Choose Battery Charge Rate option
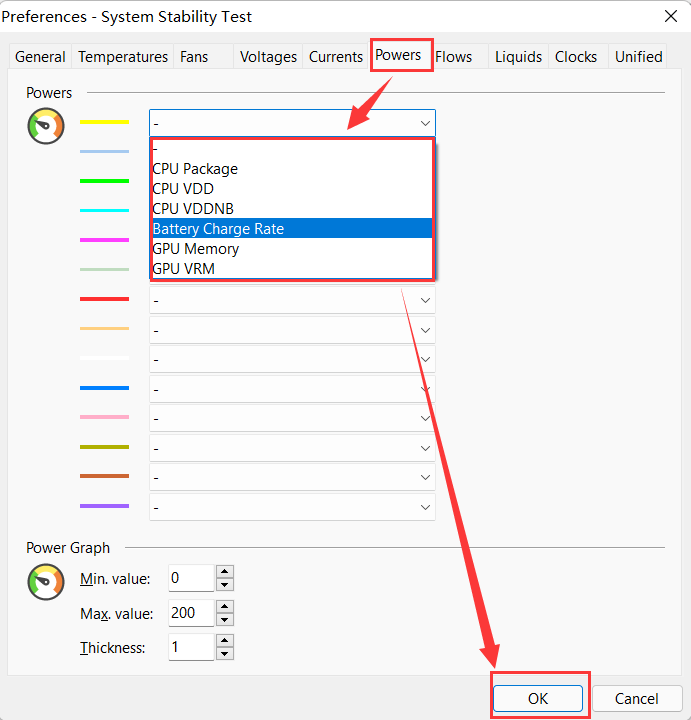691x720 pixels. pos(218,229)
